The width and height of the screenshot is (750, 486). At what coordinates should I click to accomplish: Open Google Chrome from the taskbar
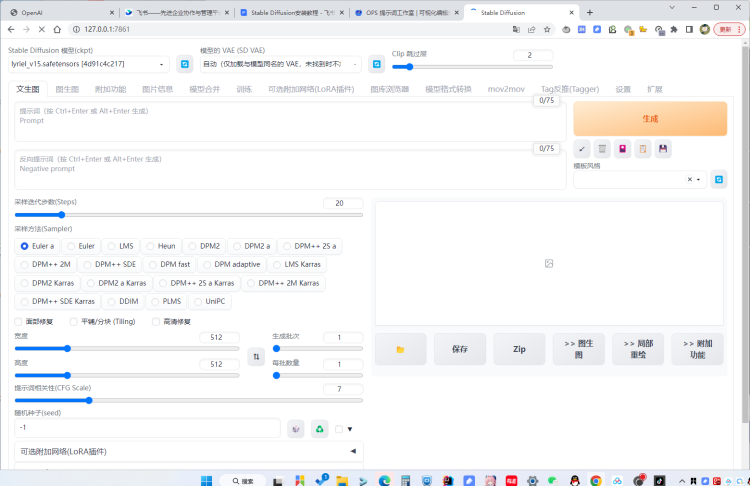click(x=596, y=480)
